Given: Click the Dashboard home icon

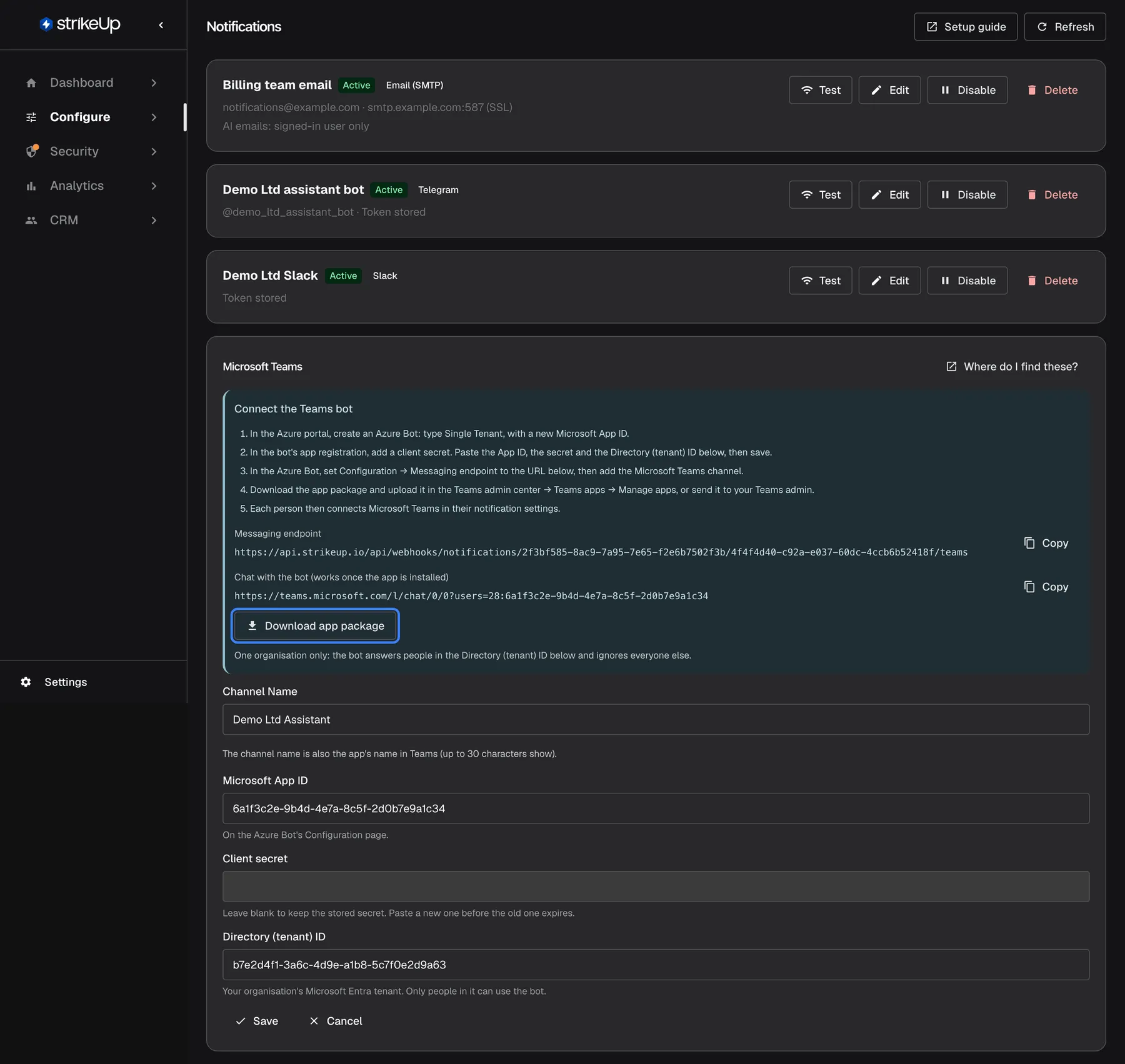Looking at the screenshot, I should point(31,83).
